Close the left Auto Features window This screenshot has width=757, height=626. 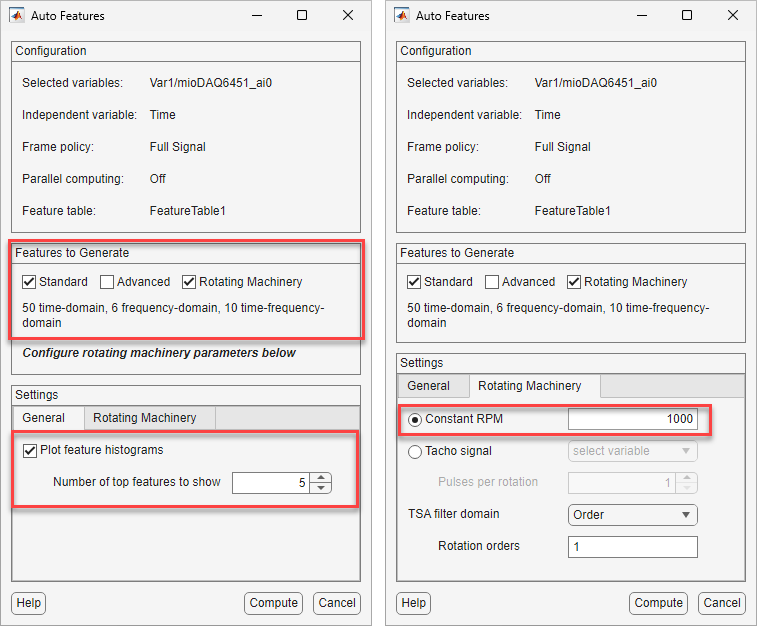tap(348, 15)
